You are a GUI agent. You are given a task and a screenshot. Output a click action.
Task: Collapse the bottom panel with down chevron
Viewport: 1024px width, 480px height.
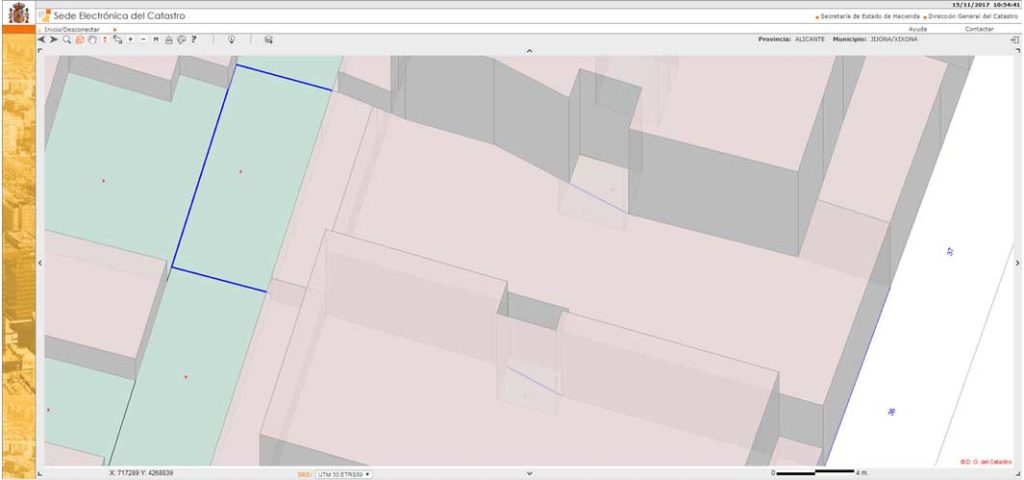pyautogui.click(x=529, y=473)
